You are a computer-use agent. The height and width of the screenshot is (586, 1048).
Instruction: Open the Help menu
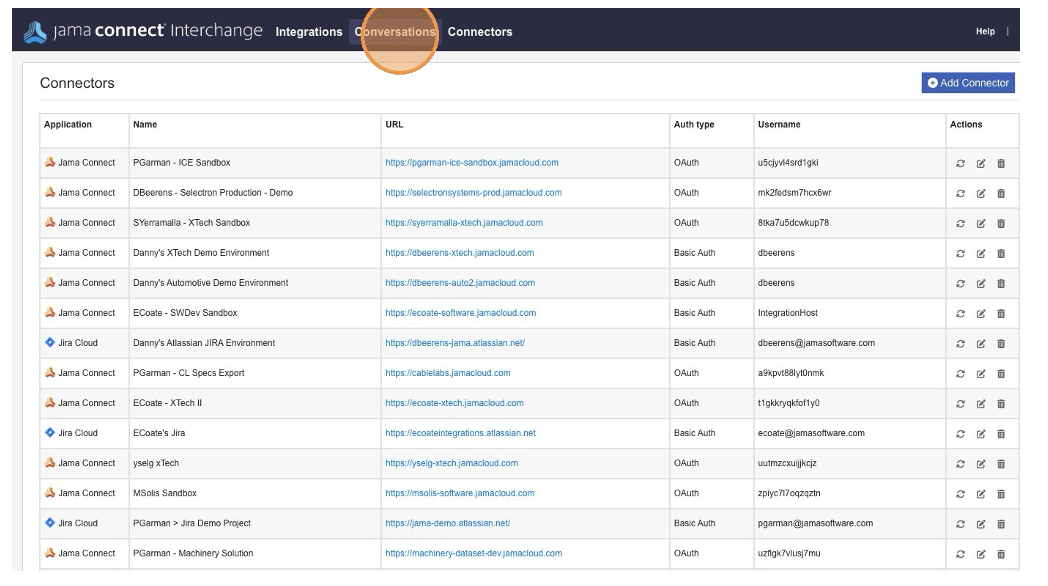pyautogui.click(x=985, y=31)
